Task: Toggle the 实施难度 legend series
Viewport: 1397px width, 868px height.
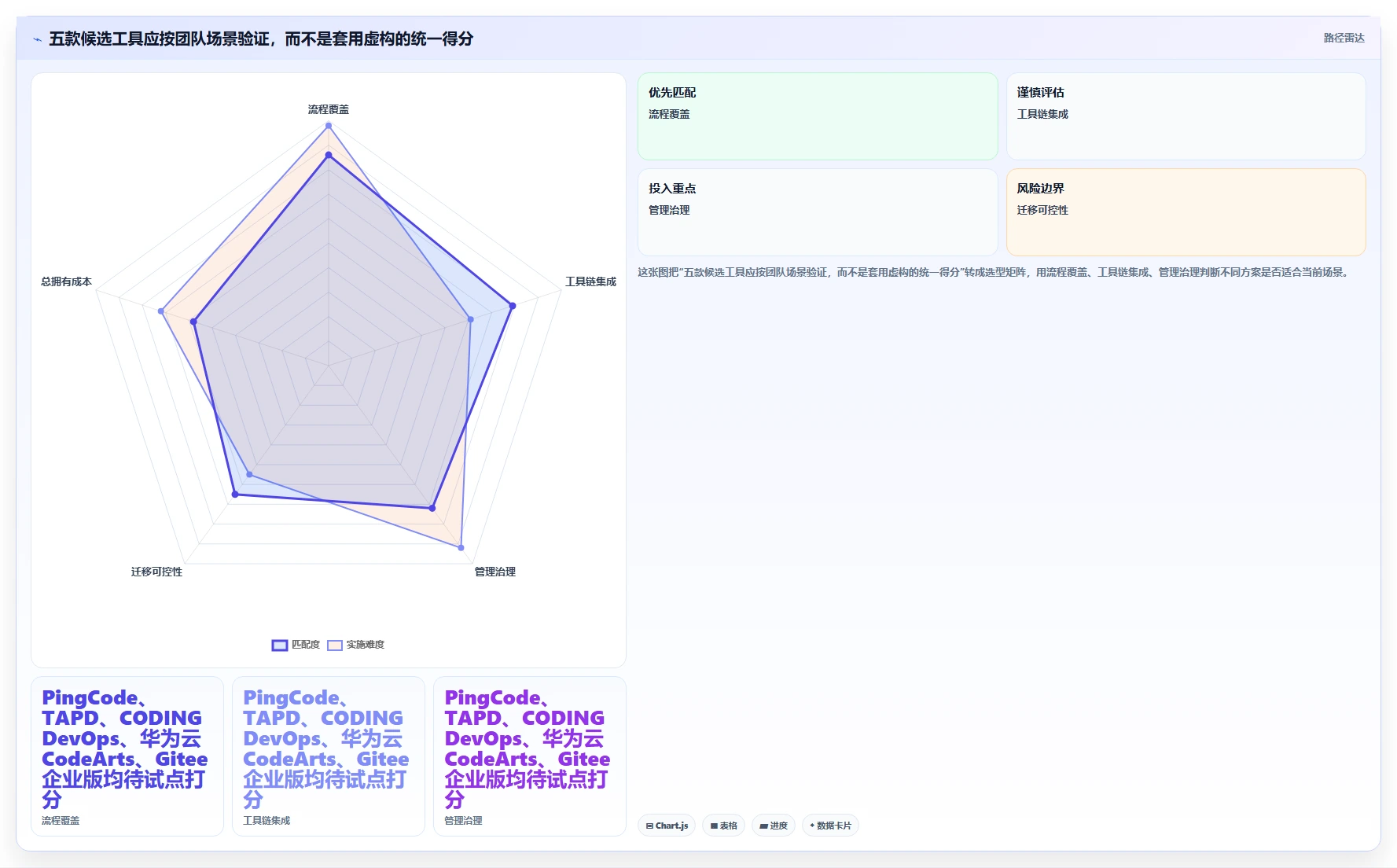Action: coord(356,645)
